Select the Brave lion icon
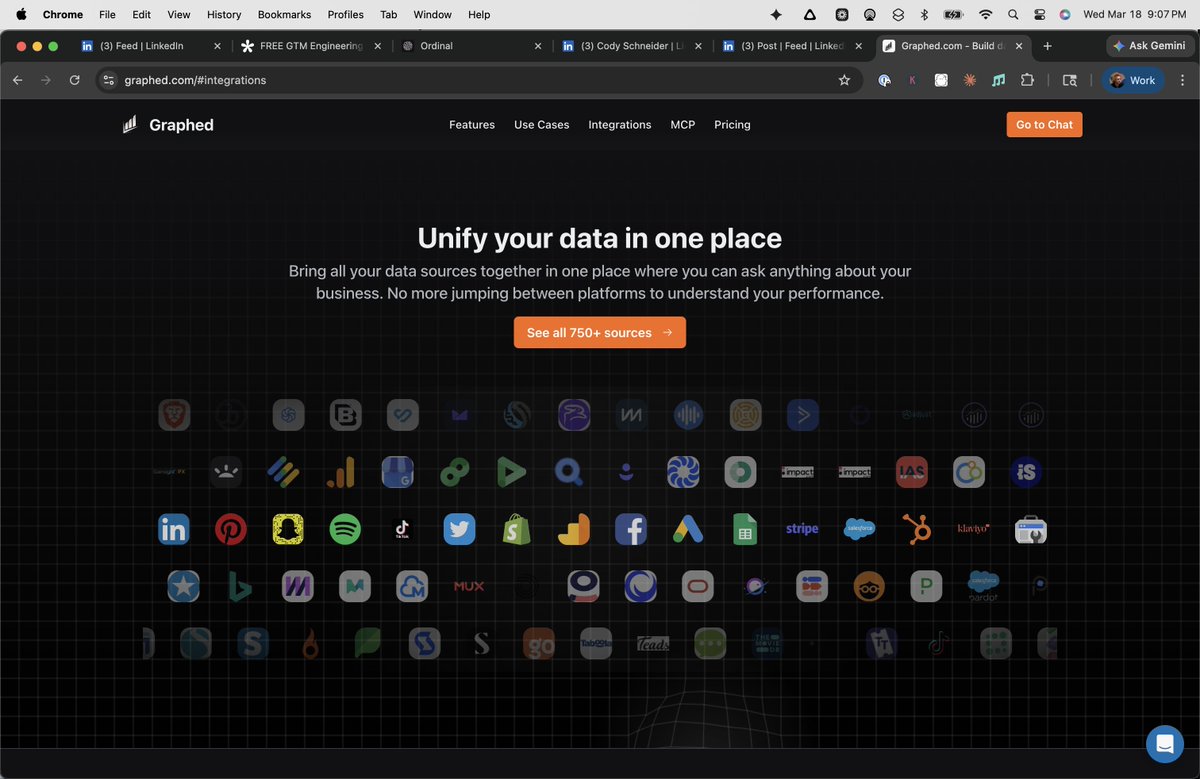1200x779 pixels. click(x=174, y=415)
